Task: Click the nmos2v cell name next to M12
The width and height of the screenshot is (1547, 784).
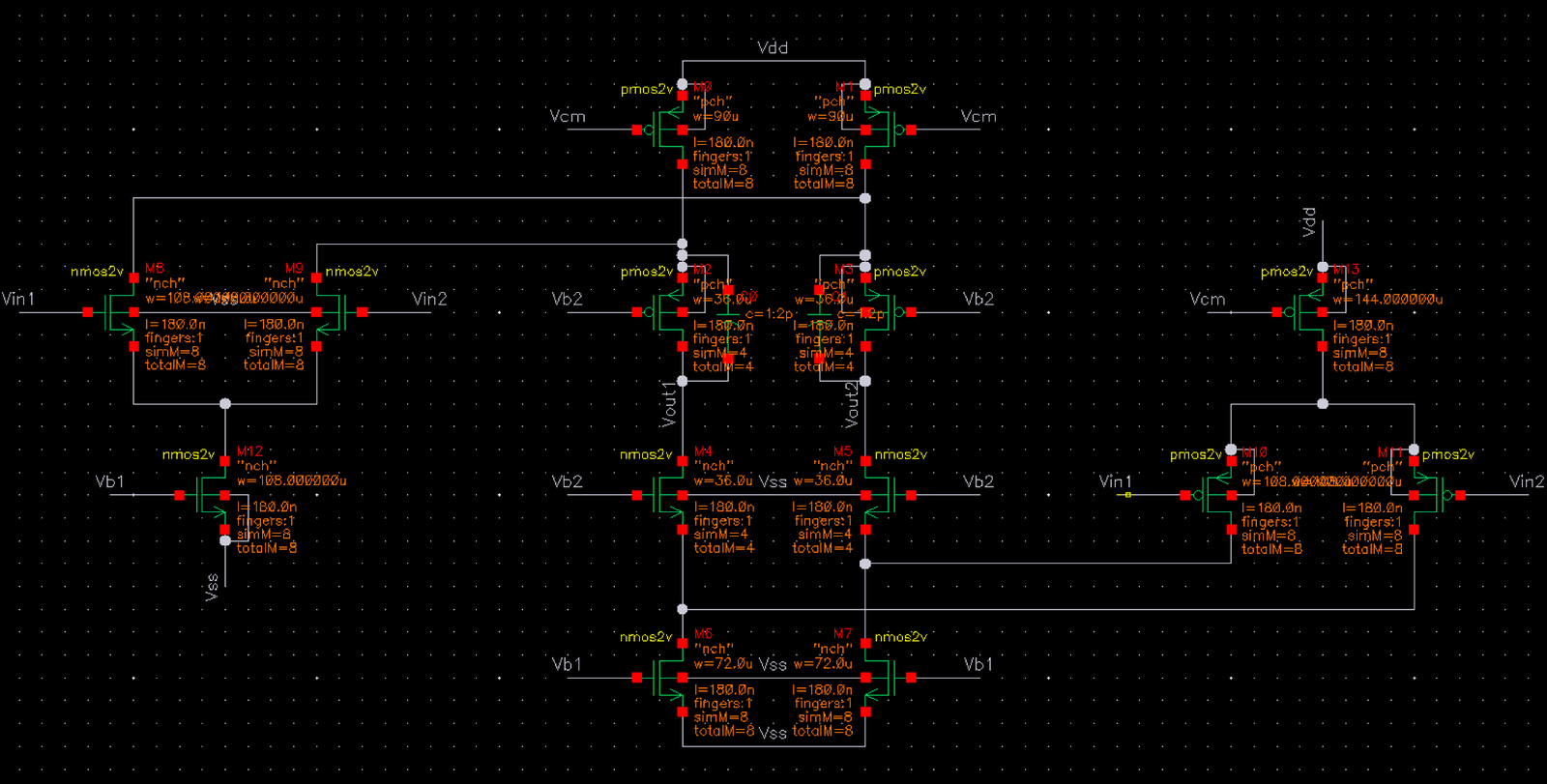Action: (188, 454)
